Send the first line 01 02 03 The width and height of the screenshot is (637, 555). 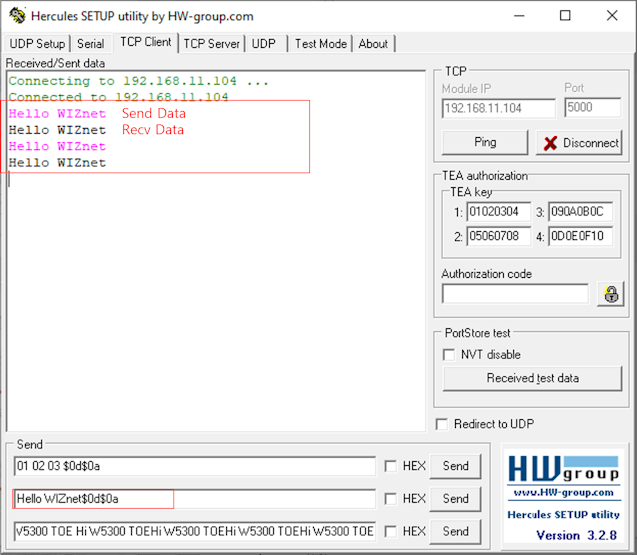click(x=455, y=466)
